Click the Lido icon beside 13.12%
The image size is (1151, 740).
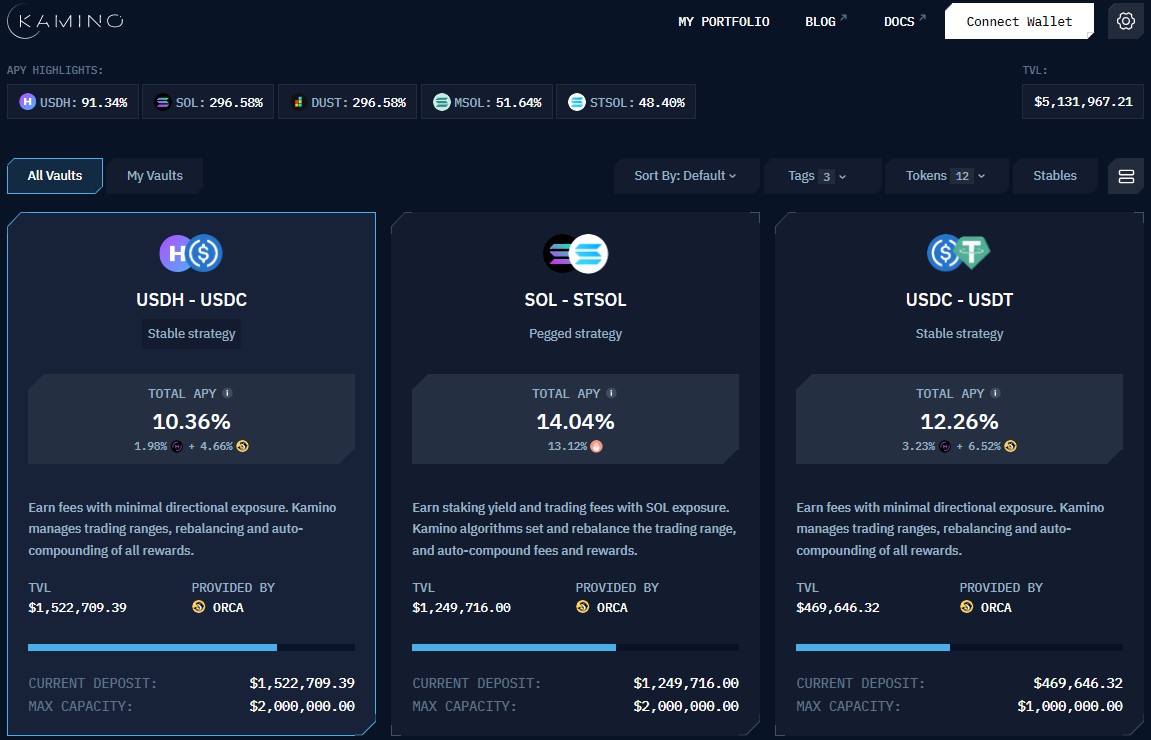click(x=596, y=446)
